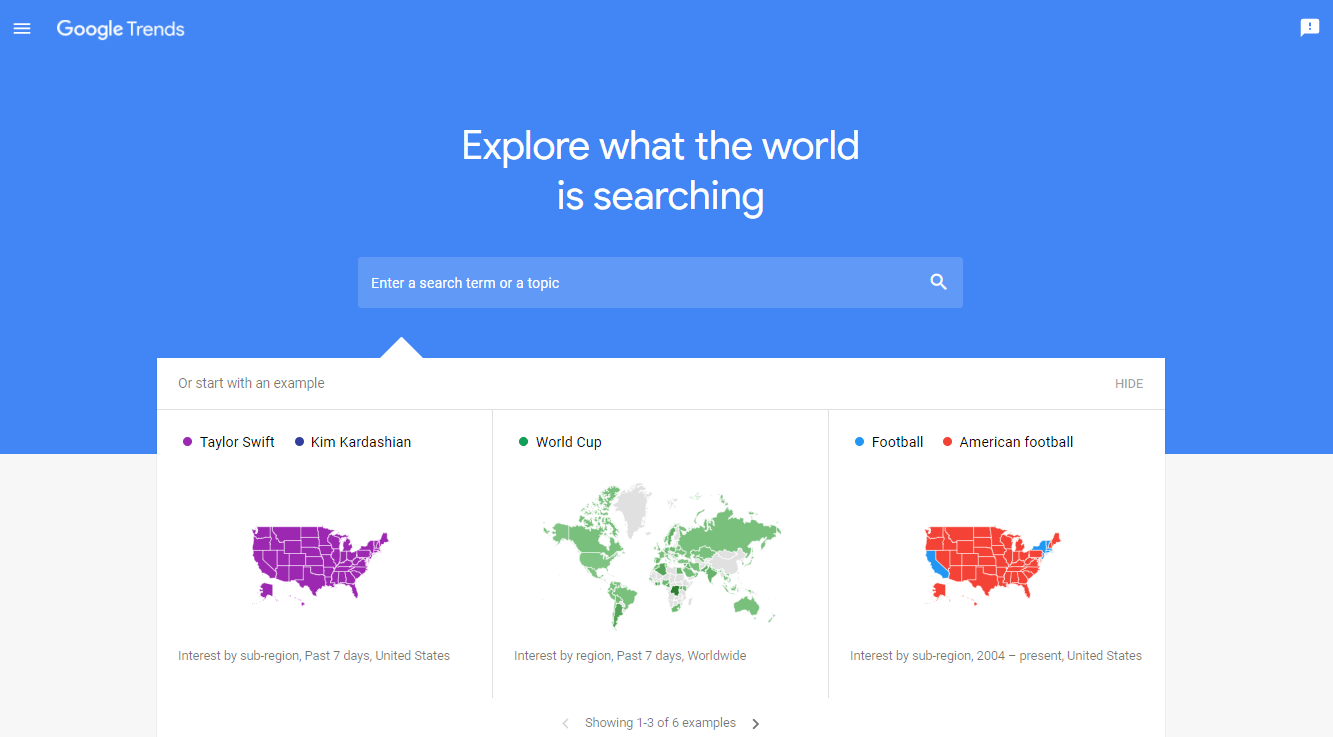Select the American football term label
The image size is (1333, 737).
1016,442
